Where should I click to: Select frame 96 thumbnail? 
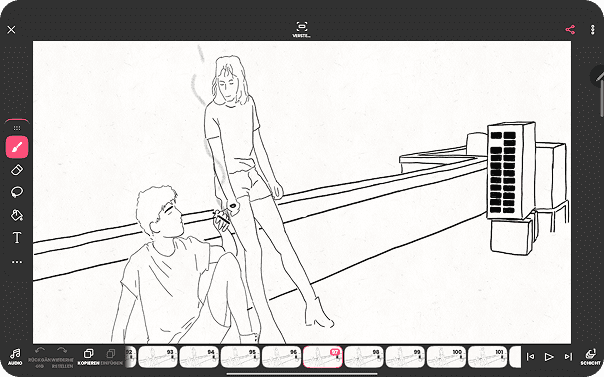(282, 357)
